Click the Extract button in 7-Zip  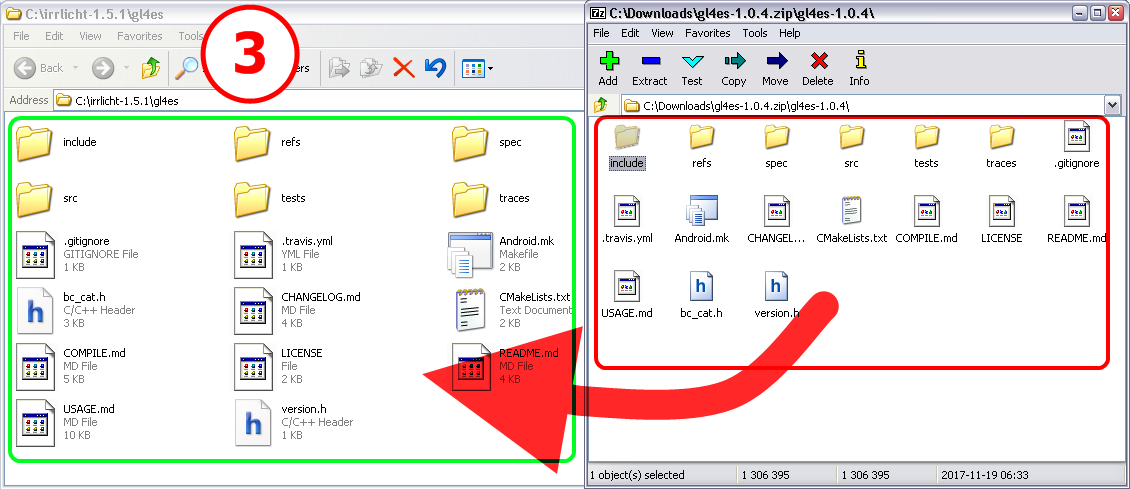pos(649,68)
